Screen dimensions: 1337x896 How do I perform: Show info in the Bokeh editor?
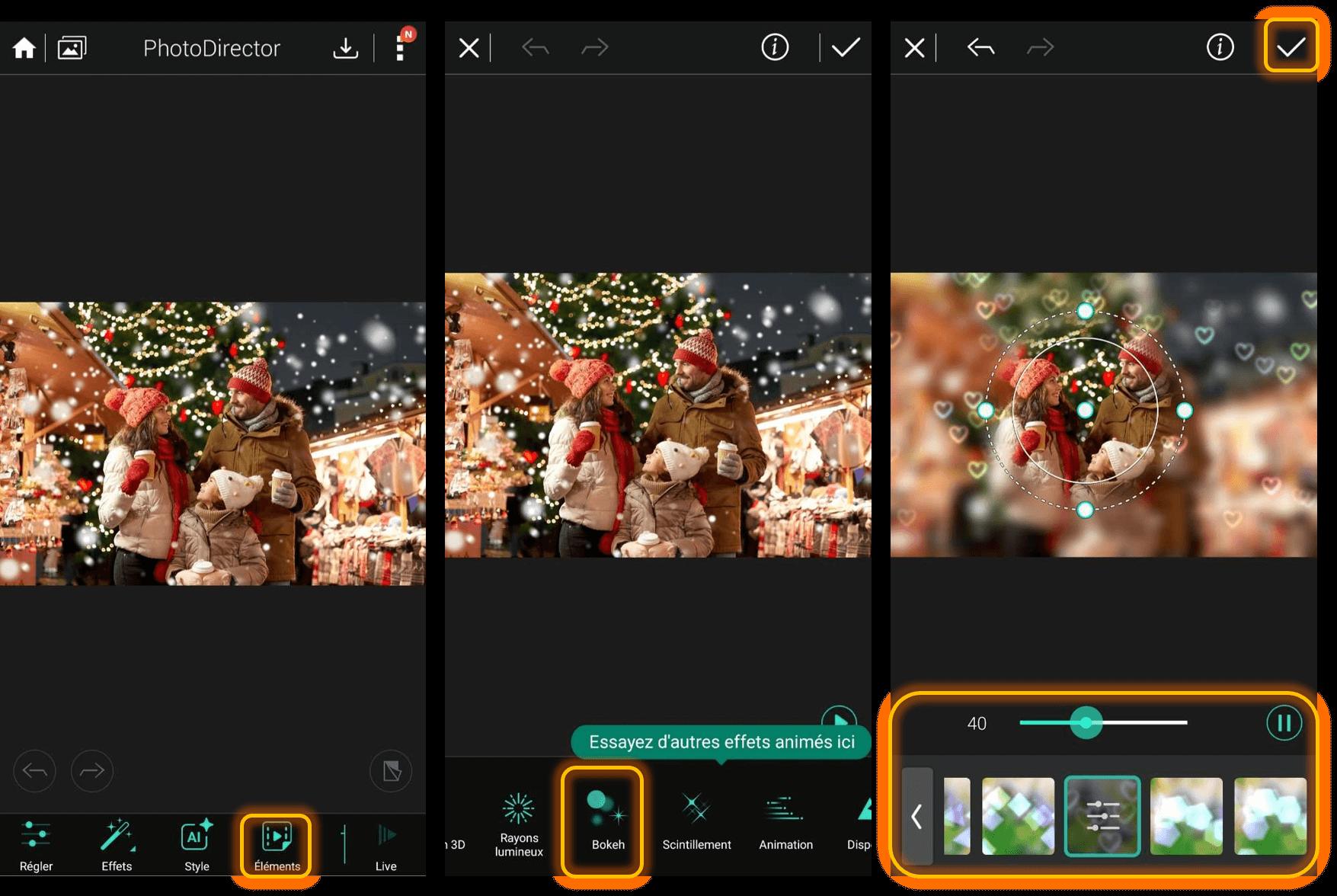pos(1220,47)
